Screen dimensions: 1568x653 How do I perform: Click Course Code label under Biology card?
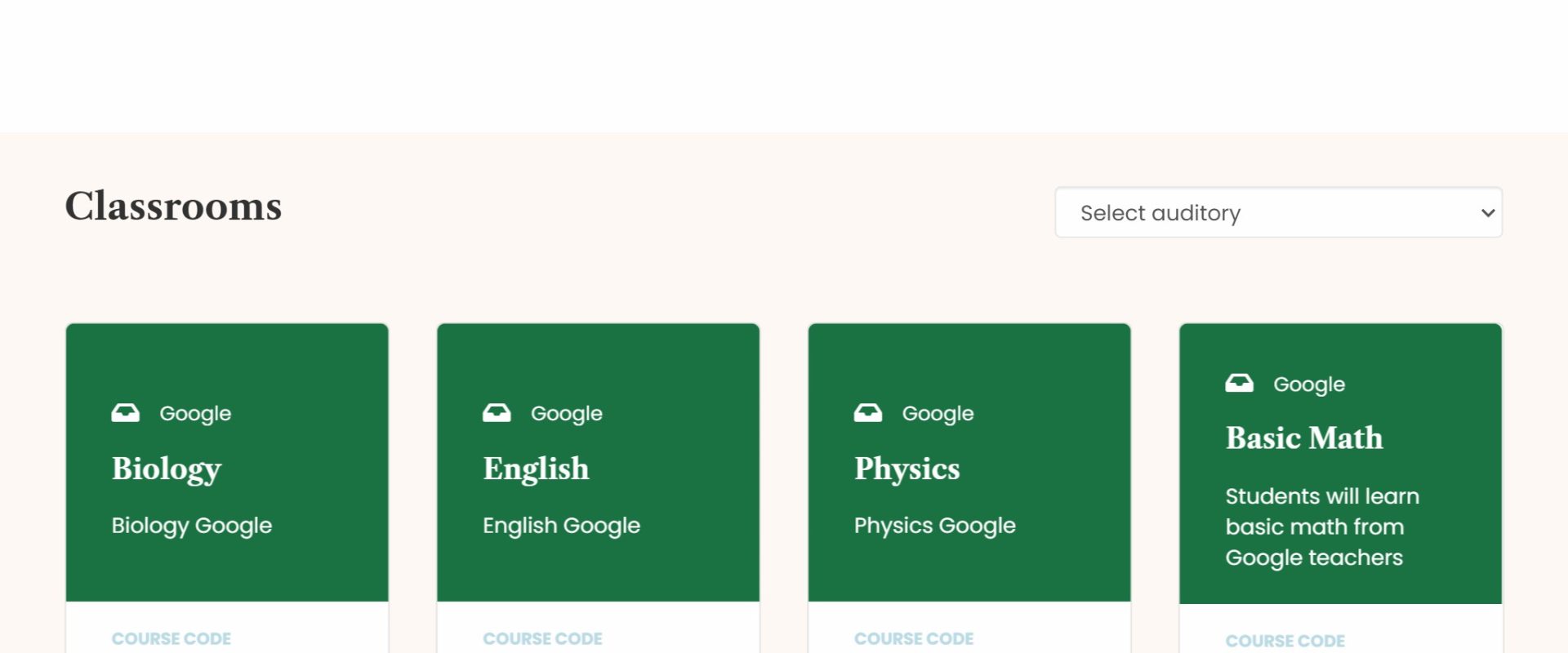pyautogui.click(x=171, y=638)
